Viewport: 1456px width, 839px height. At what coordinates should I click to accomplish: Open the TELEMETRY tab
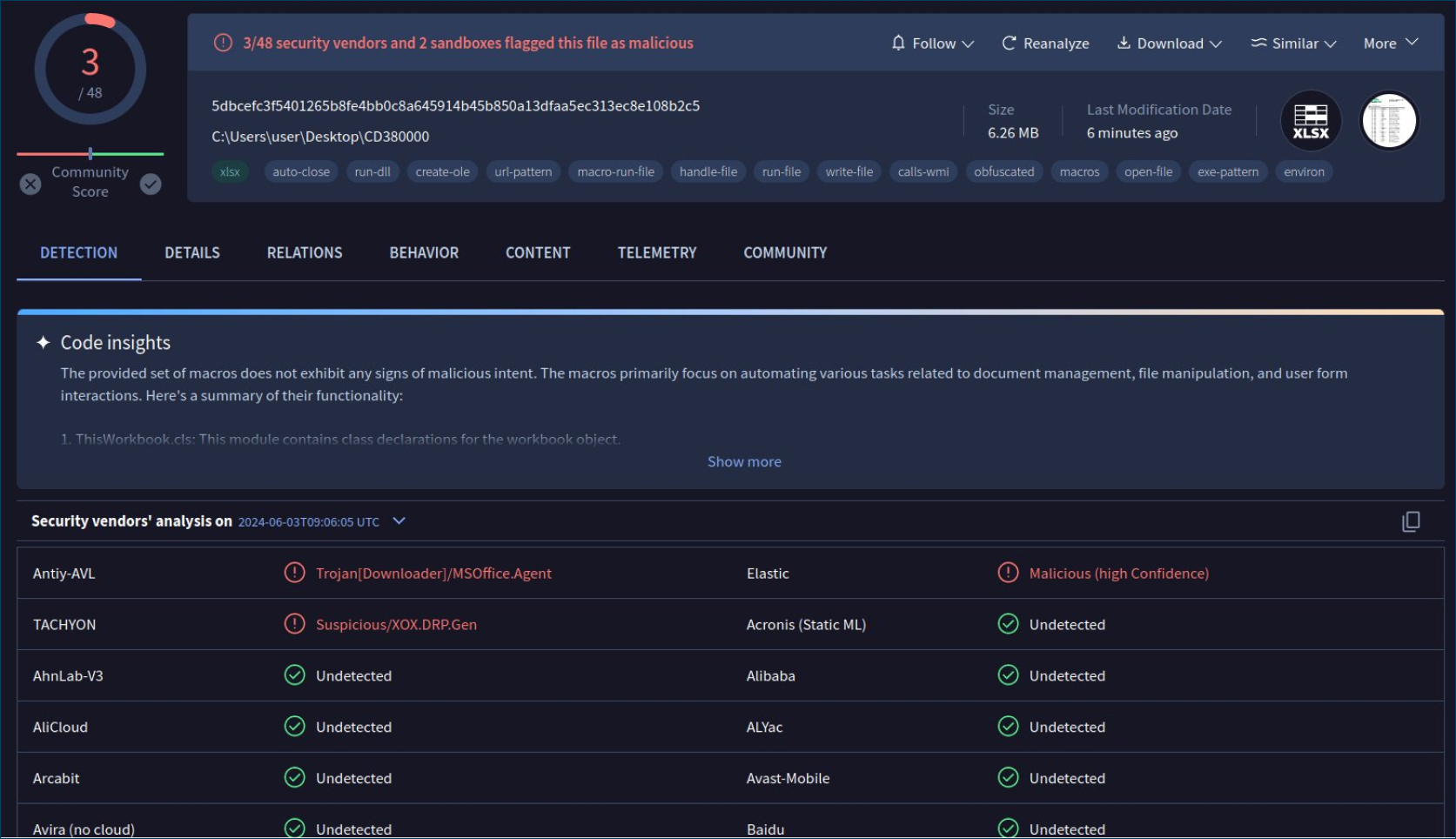[657, 252]
